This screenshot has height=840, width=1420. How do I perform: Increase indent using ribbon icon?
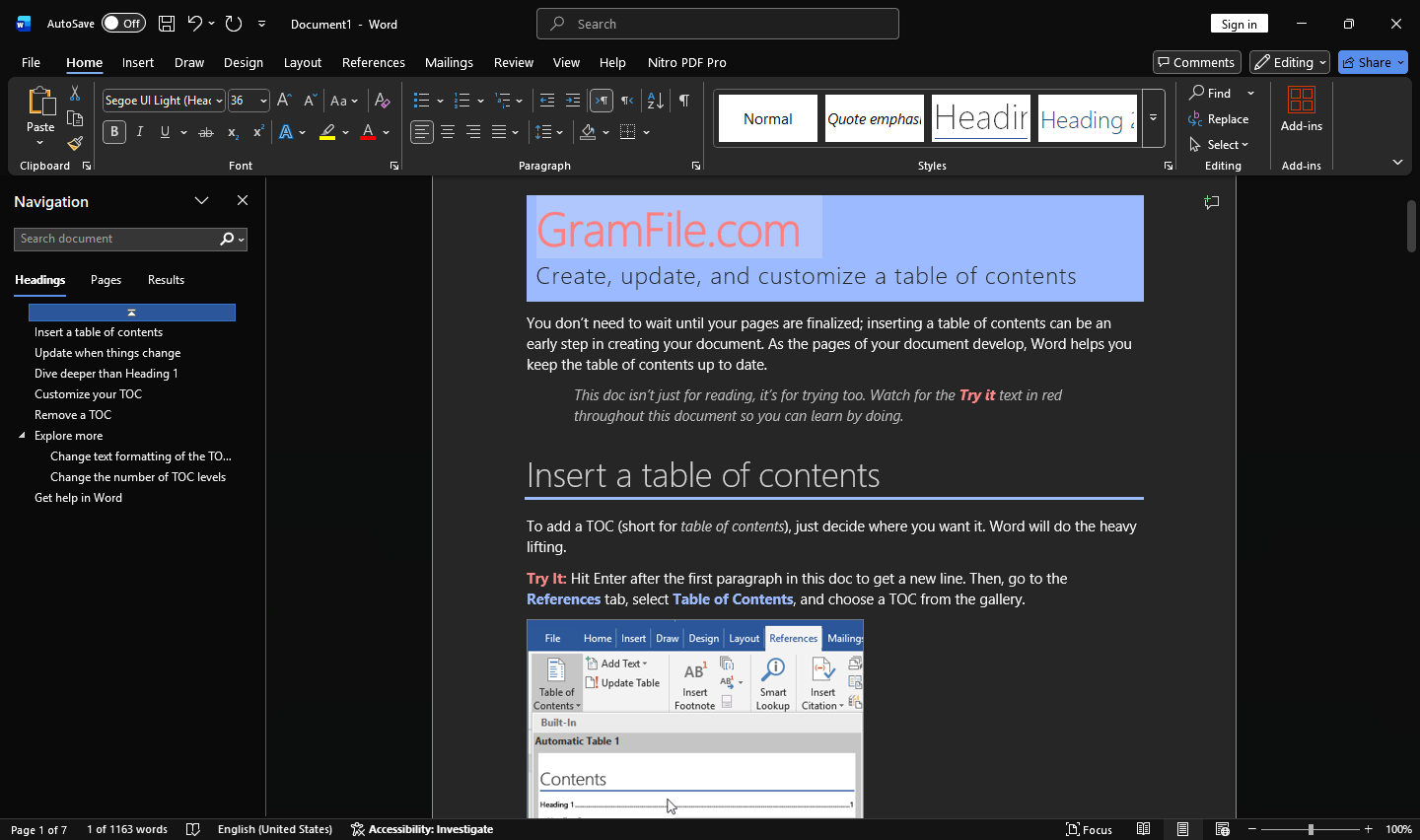click(x=573, y=101)
